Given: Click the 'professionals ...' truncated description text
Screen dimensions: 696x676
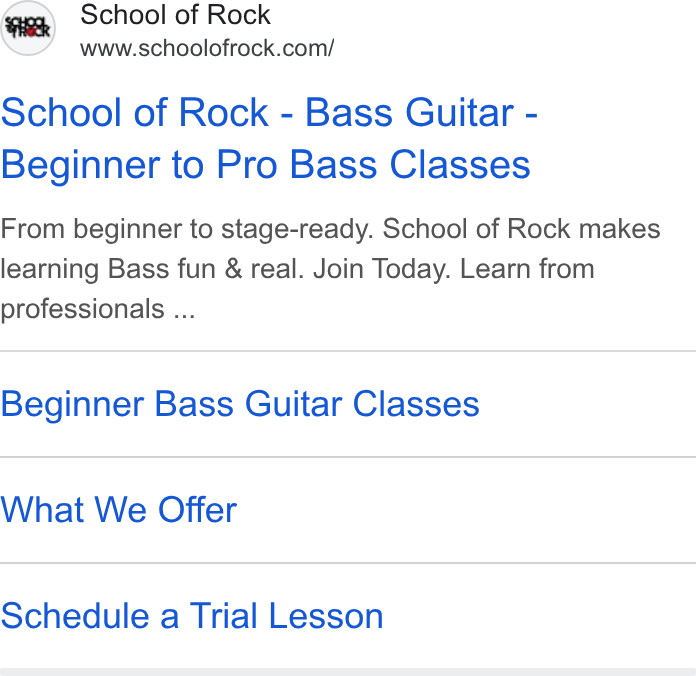Looking at the screenshot, I should pyautogui.click(x=98, y=309).
